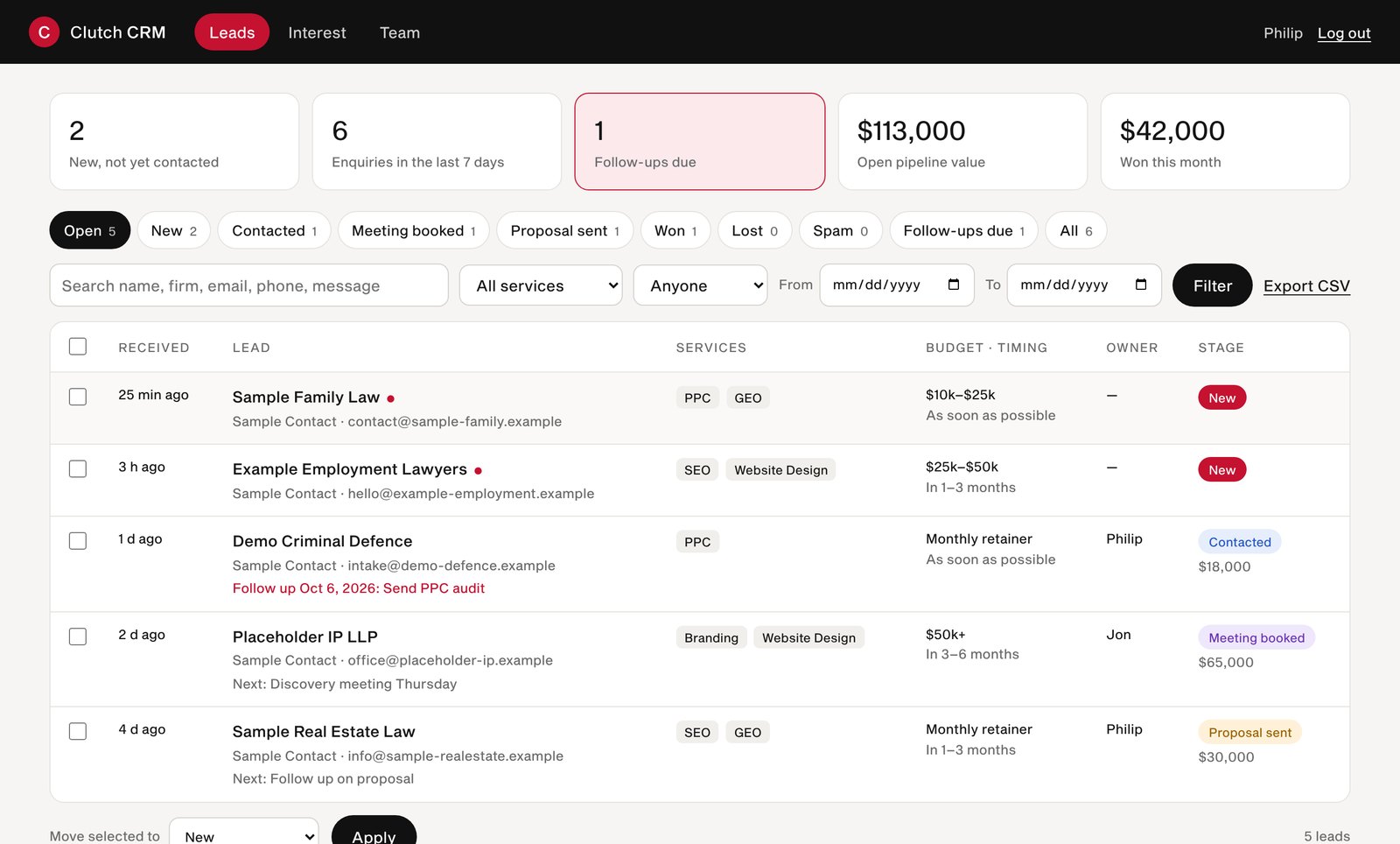Select the Won stage pill

(675, 230)
